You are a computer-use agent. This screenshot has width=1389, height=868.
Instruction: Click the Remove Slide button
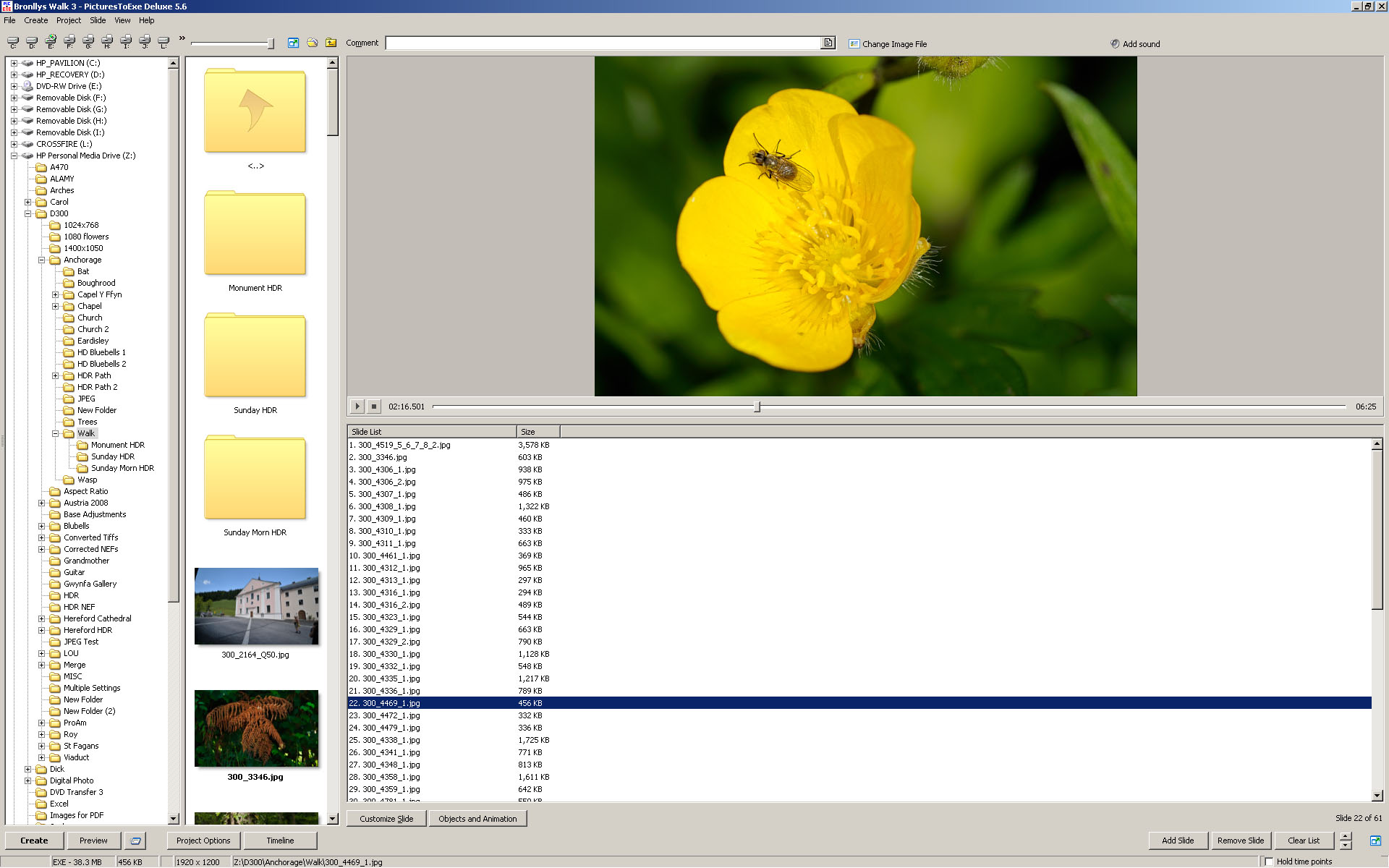[x=1240, y=841]
